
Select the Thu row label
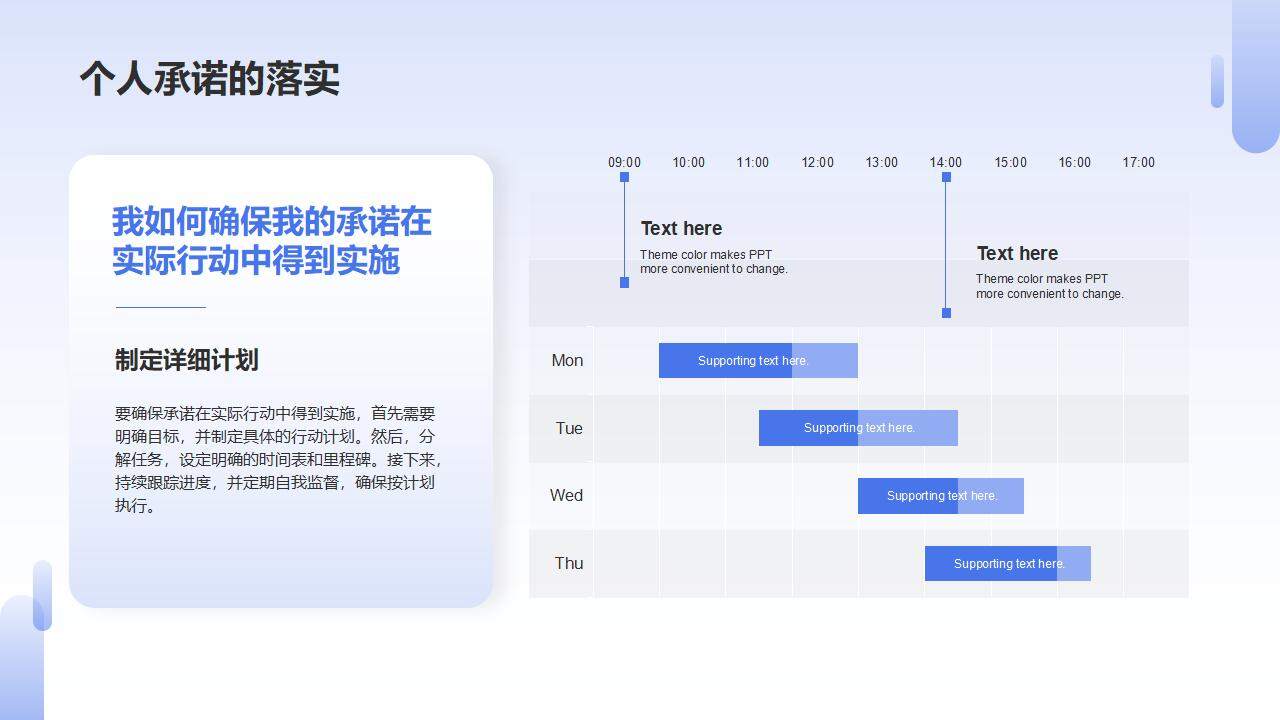569,563
